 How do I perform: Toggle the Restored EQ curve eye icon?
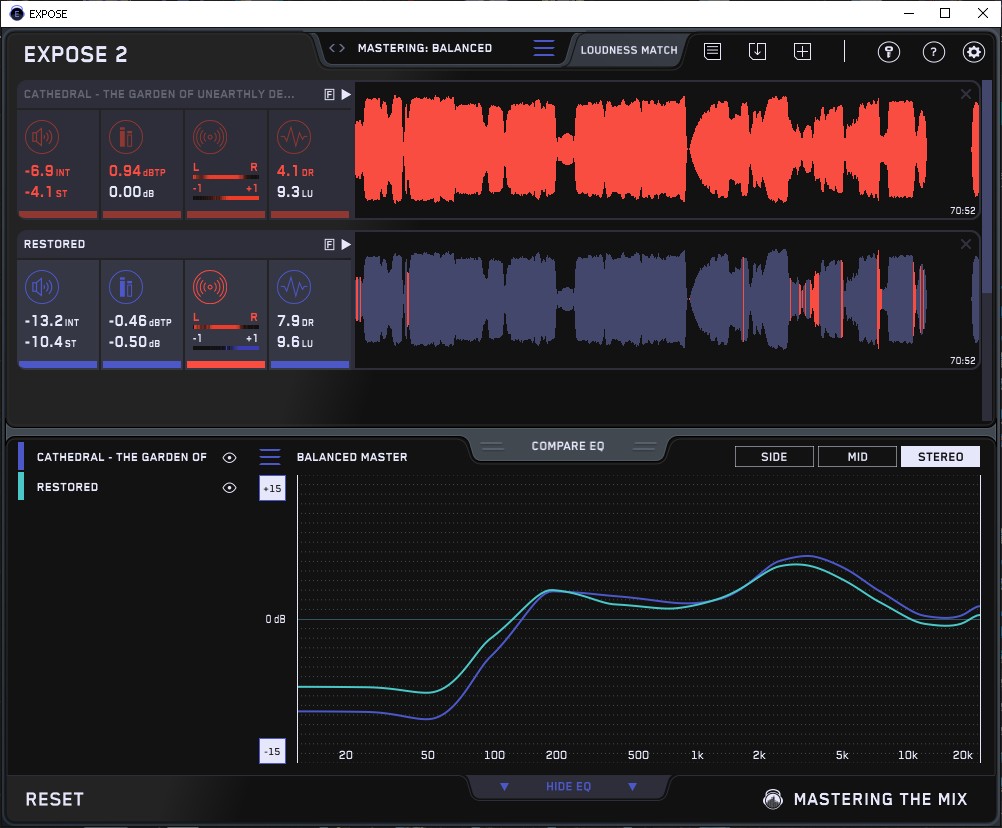pyautogui.click(x=230, y=487)
